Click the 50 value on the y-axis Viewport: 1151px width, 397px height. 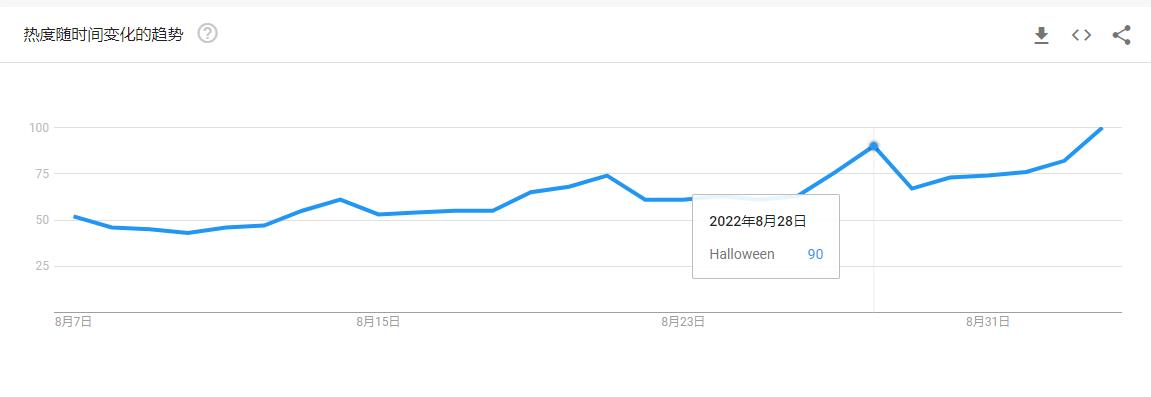coord(41,220)
